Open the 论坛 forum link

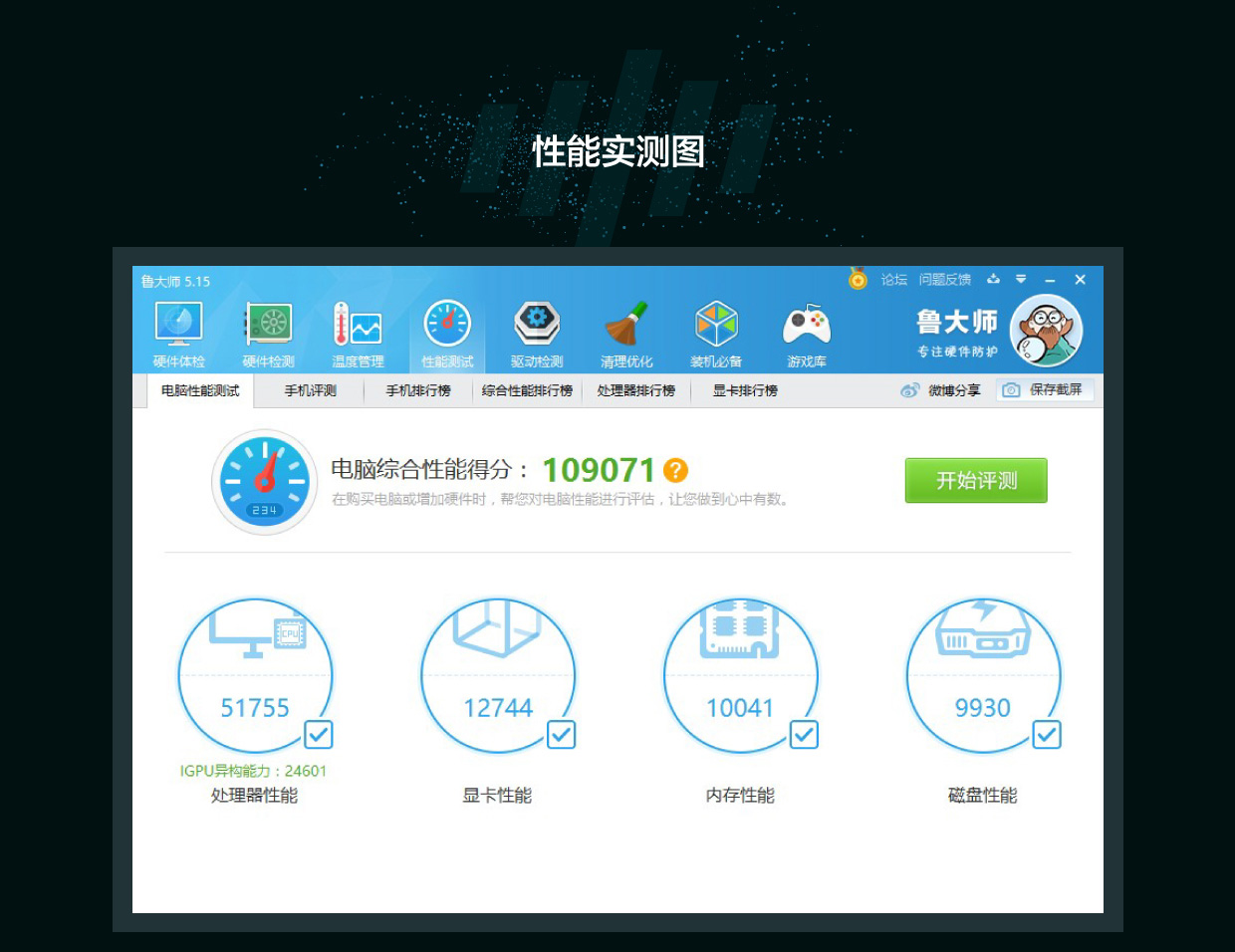(x=894, y=280)
